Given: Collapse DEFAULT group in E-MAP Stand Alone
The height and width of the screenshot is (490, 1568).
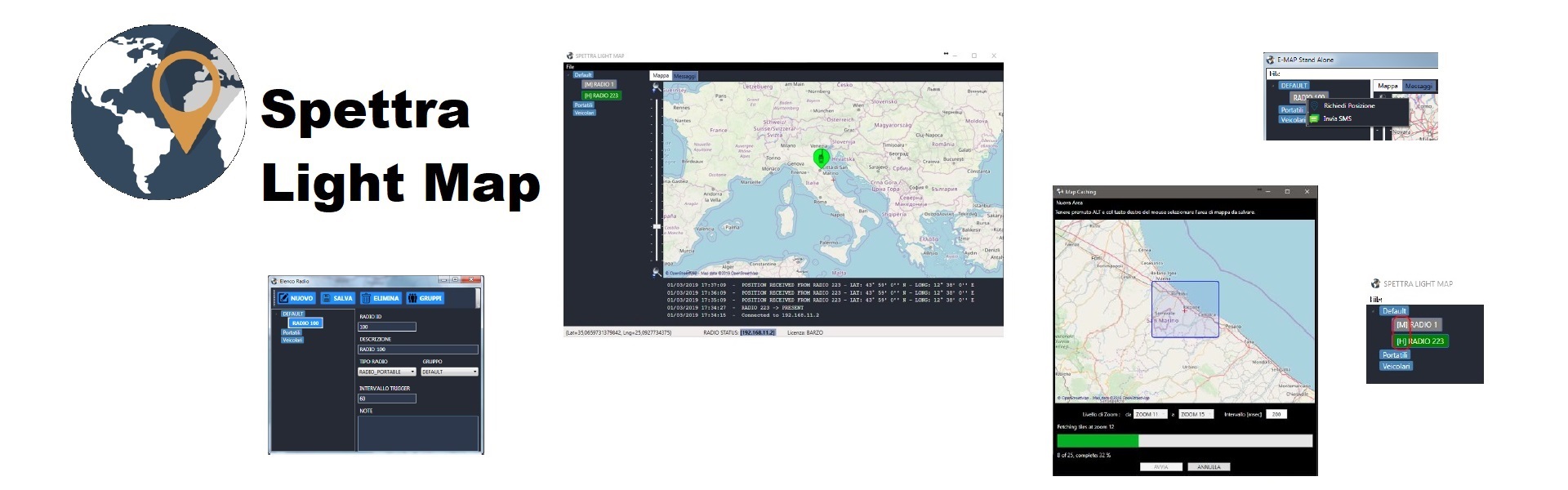Looking at the screenshot, I should coord(1273,86).
